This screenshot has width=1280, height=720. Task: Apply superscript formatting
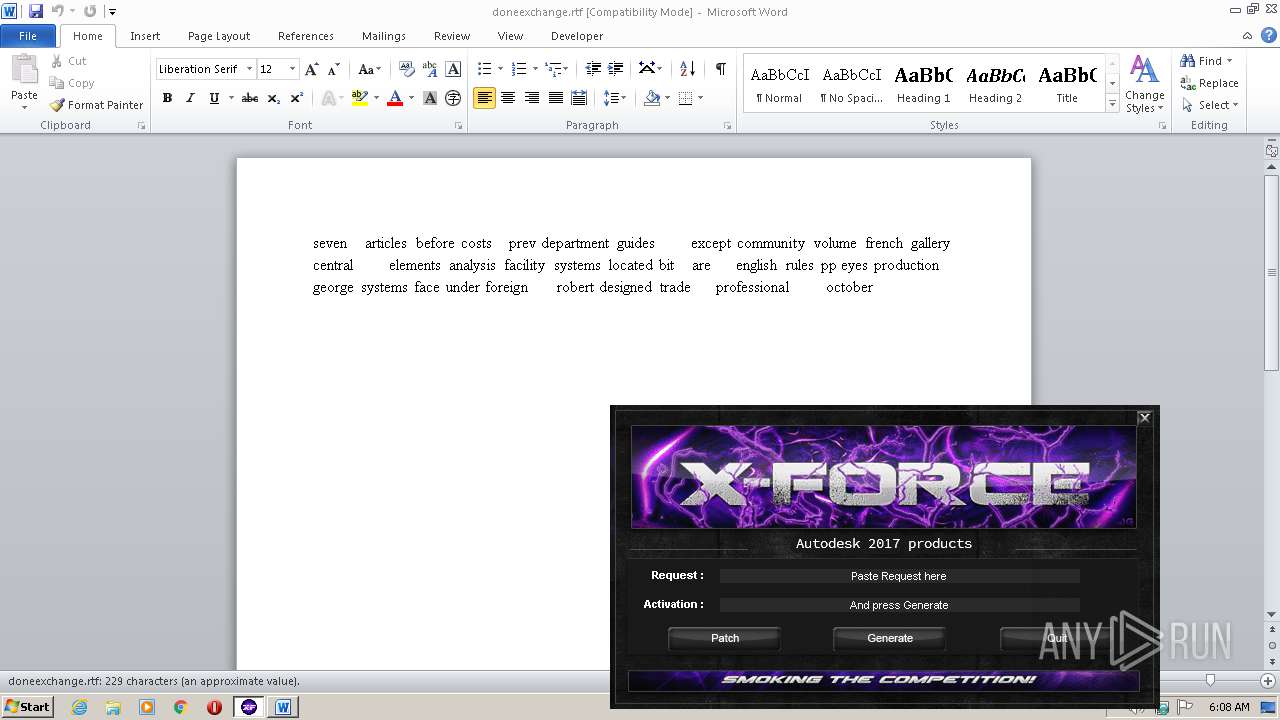pos(297,98)
